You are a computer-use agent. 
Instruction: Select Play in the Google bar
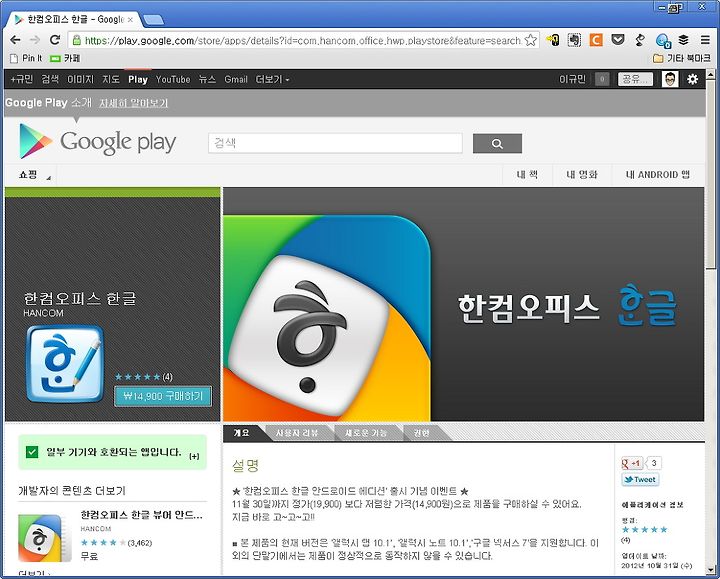click(138, 79)
